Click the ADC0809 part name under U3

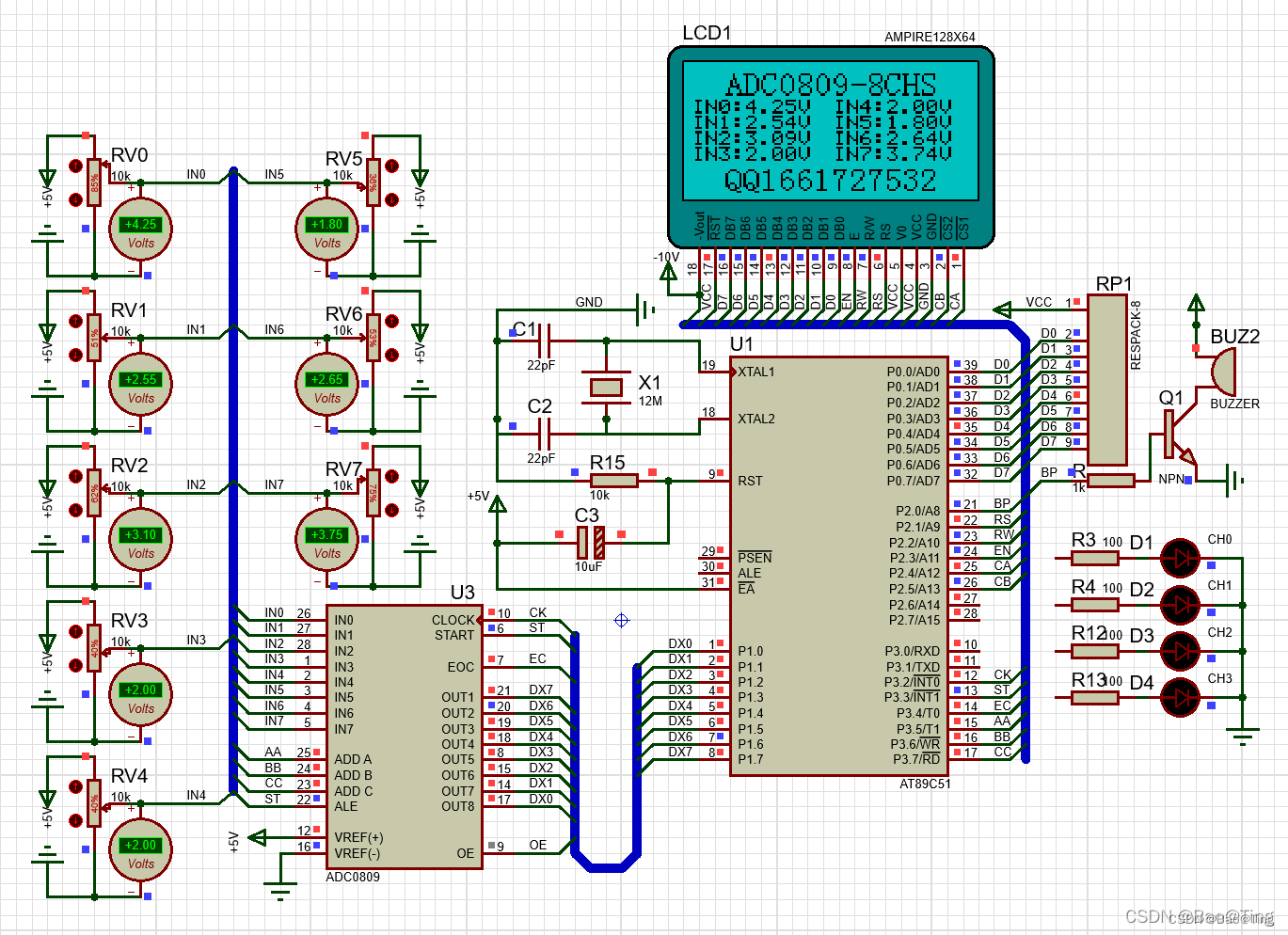[x=353, y=877]
